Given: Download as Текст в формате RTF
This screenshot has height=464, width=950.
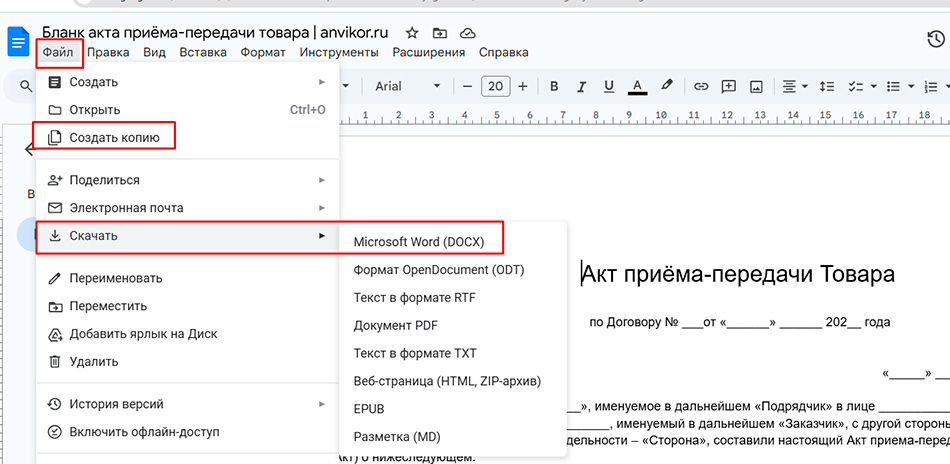Looking at the screenshot, I should [453, 297].
